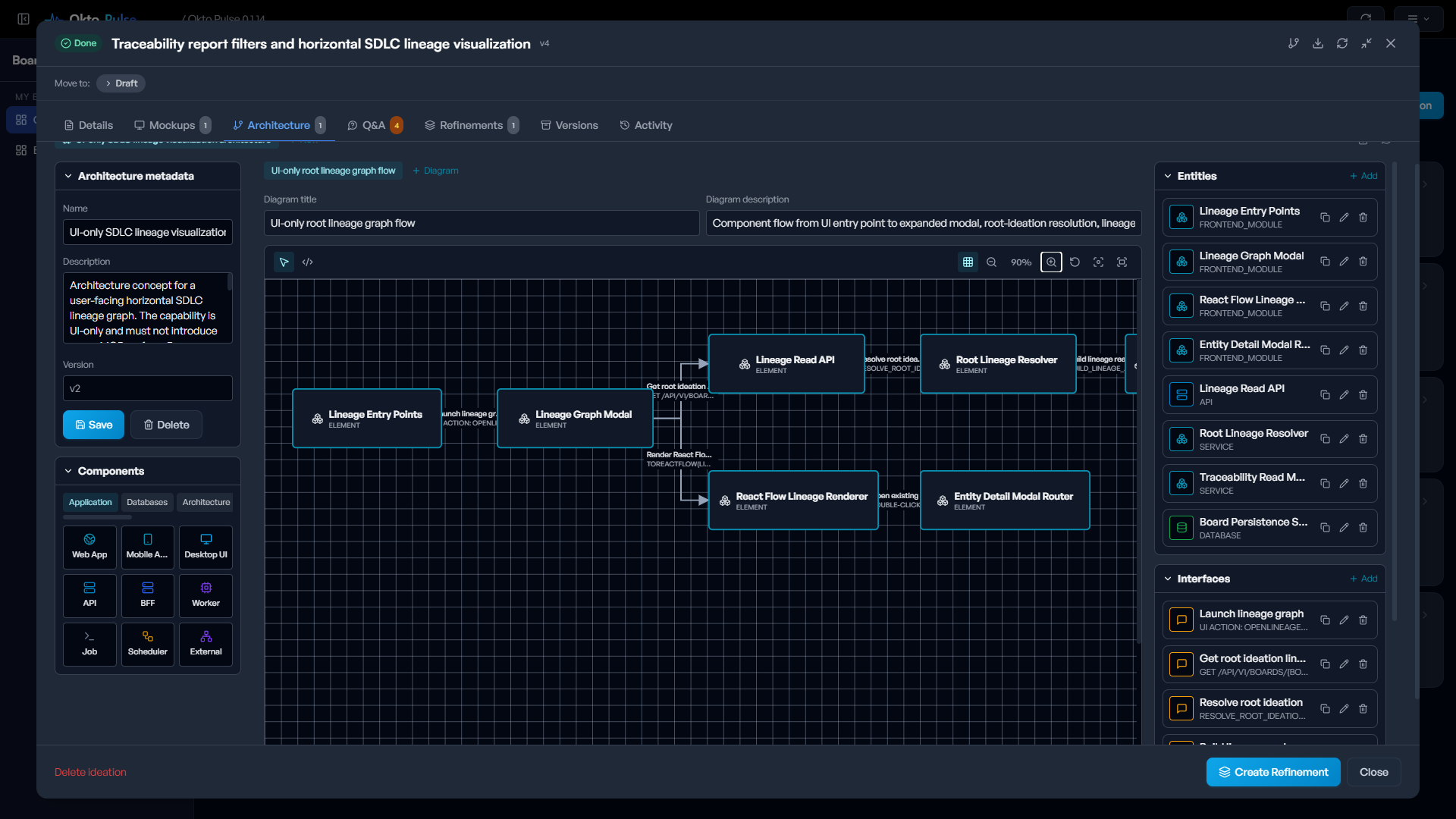Edit the Lineage Graph Modal entity

click(1344, 262)
